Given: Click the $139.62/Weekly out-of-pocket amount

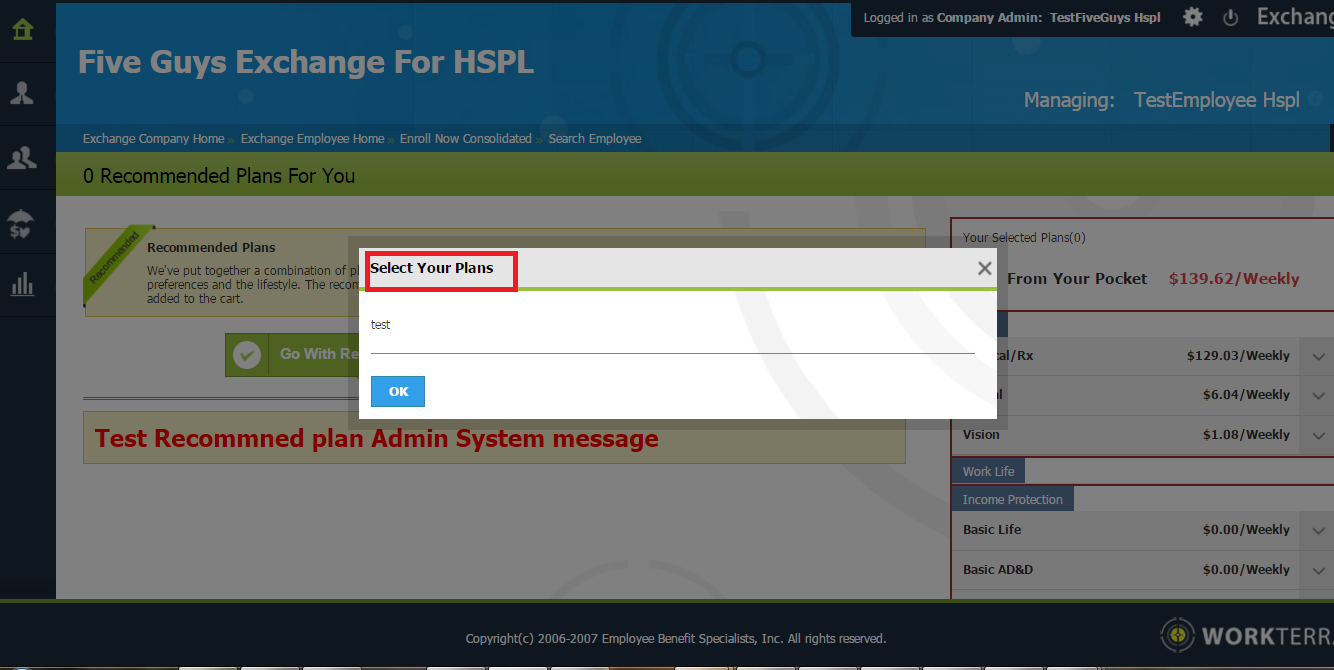Looking at the screenshot, I should [1234, 279].
